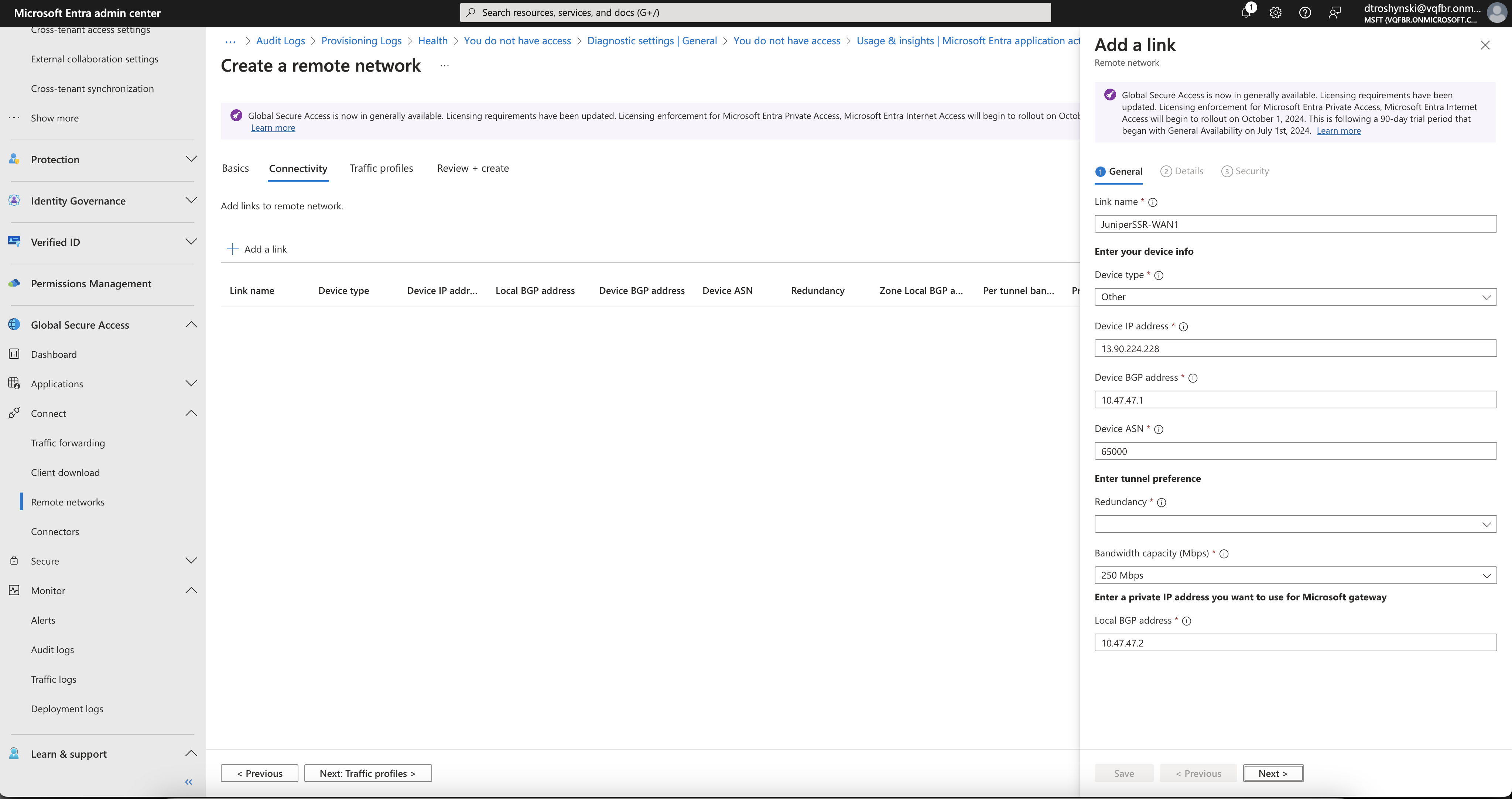Open the Redundancy dropdown
Viewport: 1512px width, 799px height.
click(x=1295, y=524)
